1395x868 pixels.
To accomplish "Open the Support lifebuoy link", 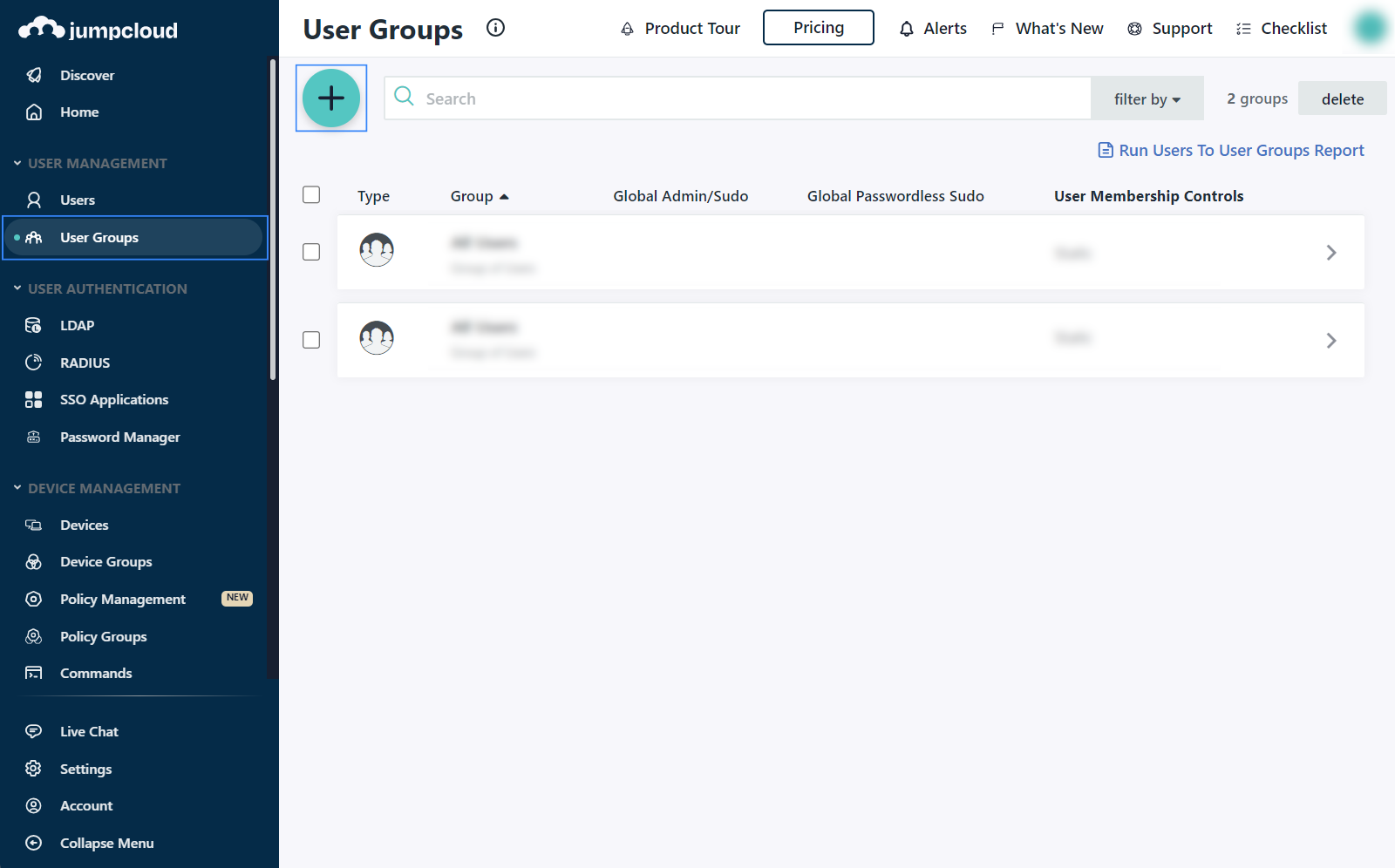I will point(1169,29).
